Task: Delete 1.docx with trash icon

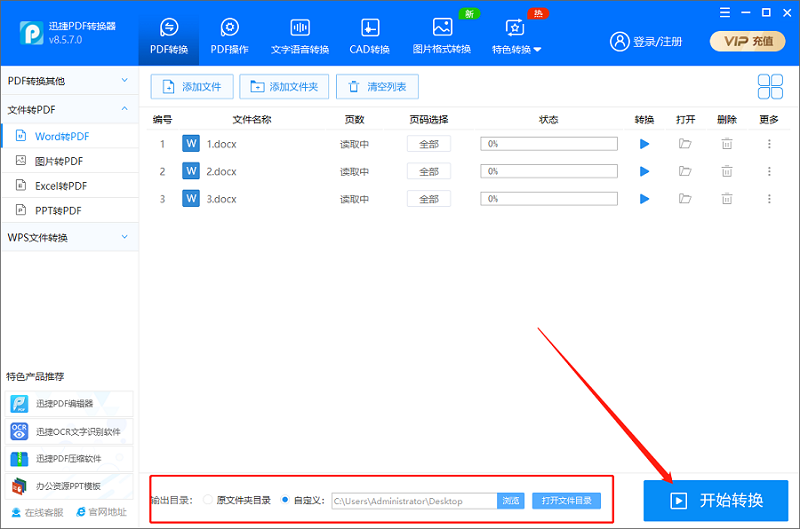Action: 727,144
